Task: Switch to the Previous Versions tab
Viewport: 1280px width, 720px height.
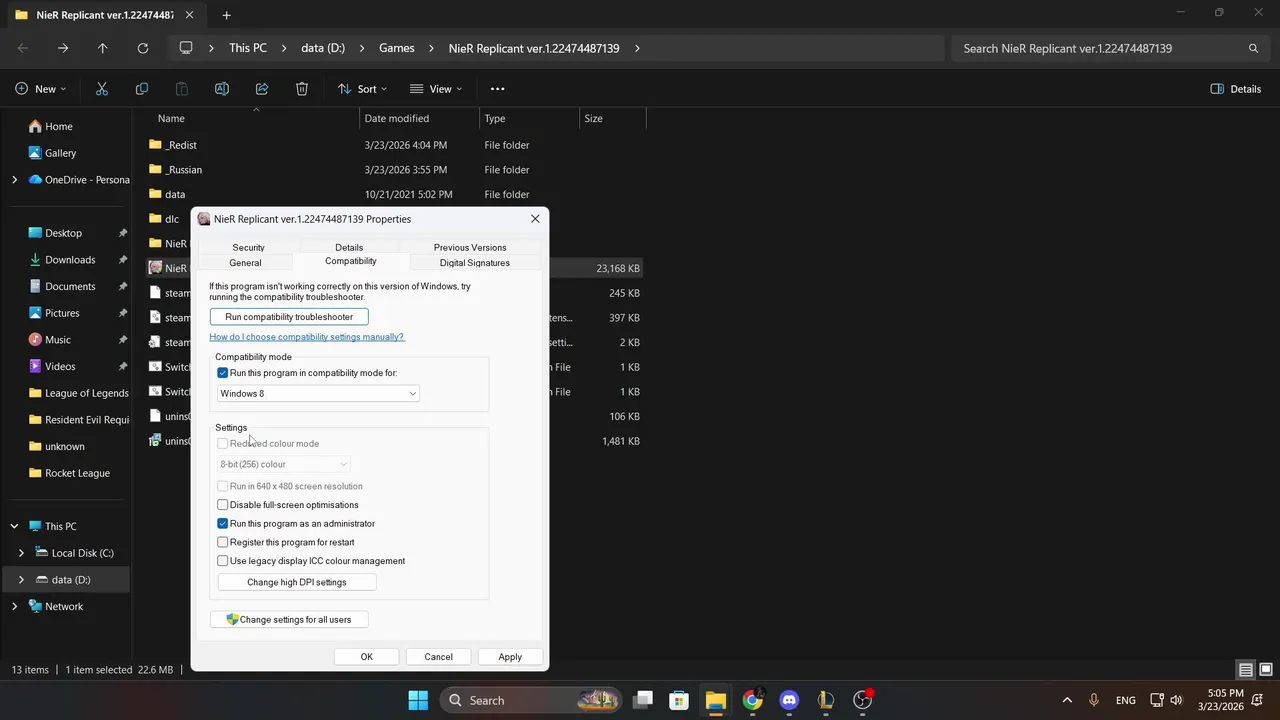Action: point(470,247)
